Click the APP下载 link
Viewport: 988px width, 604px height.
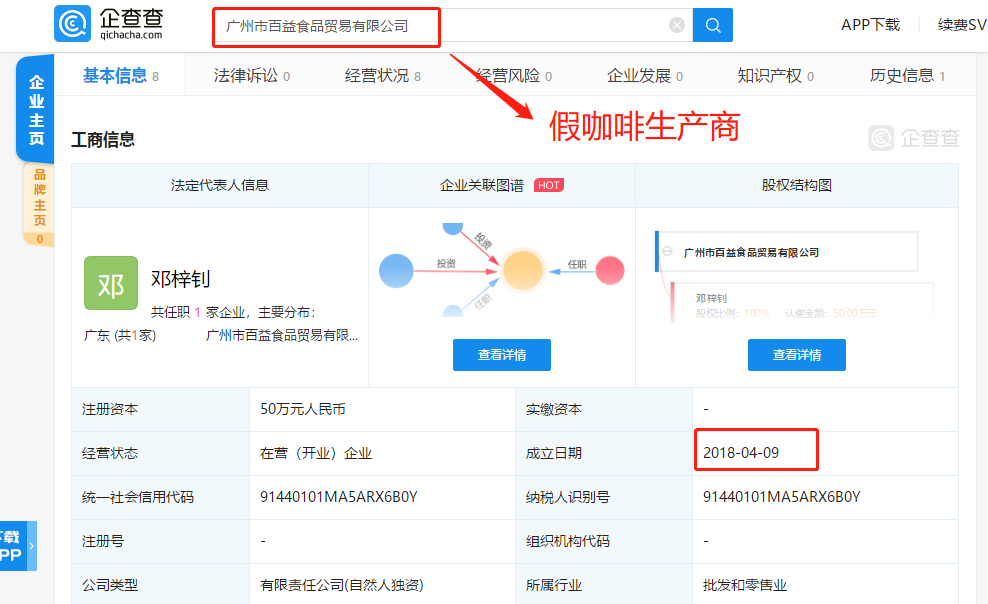click(870, 25)
